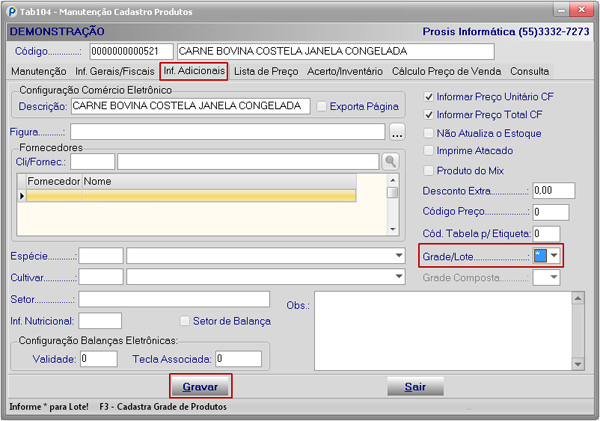Click inside the Obs. text area
This screenshot has height=421, width=600.
point(443,331)
